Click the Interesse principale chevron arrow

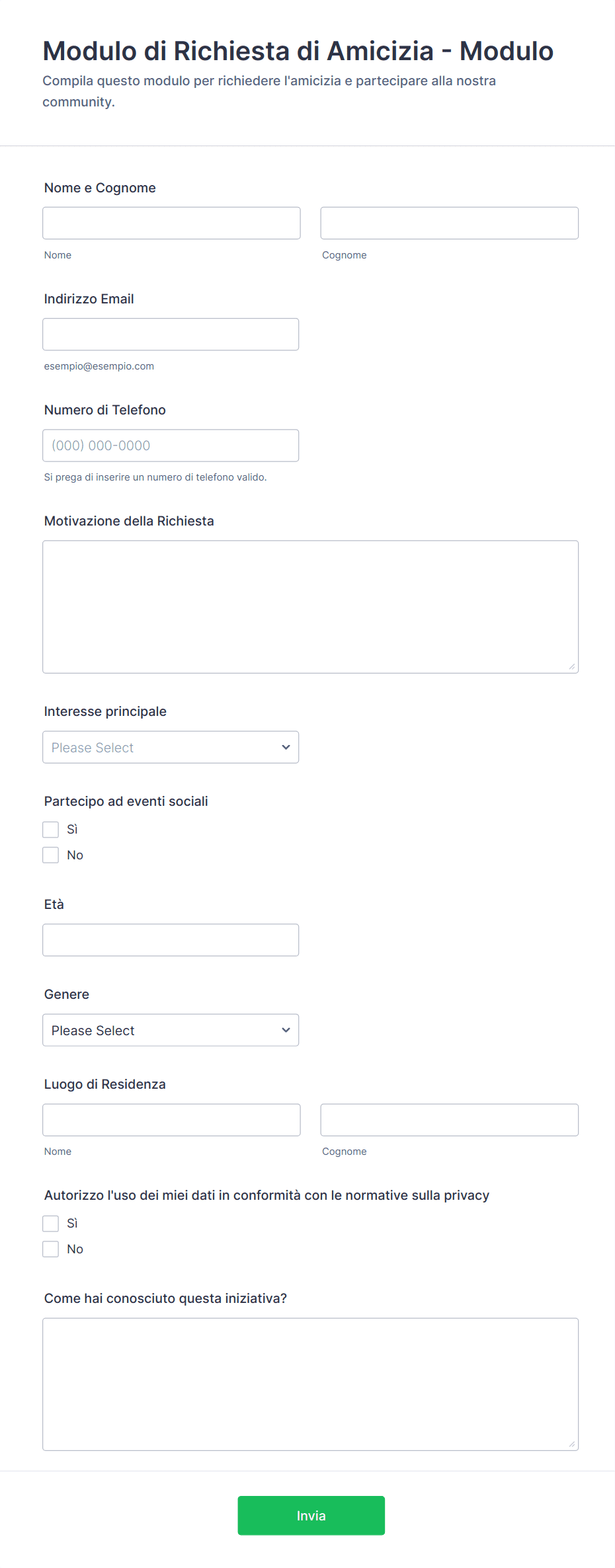point(286,747)
